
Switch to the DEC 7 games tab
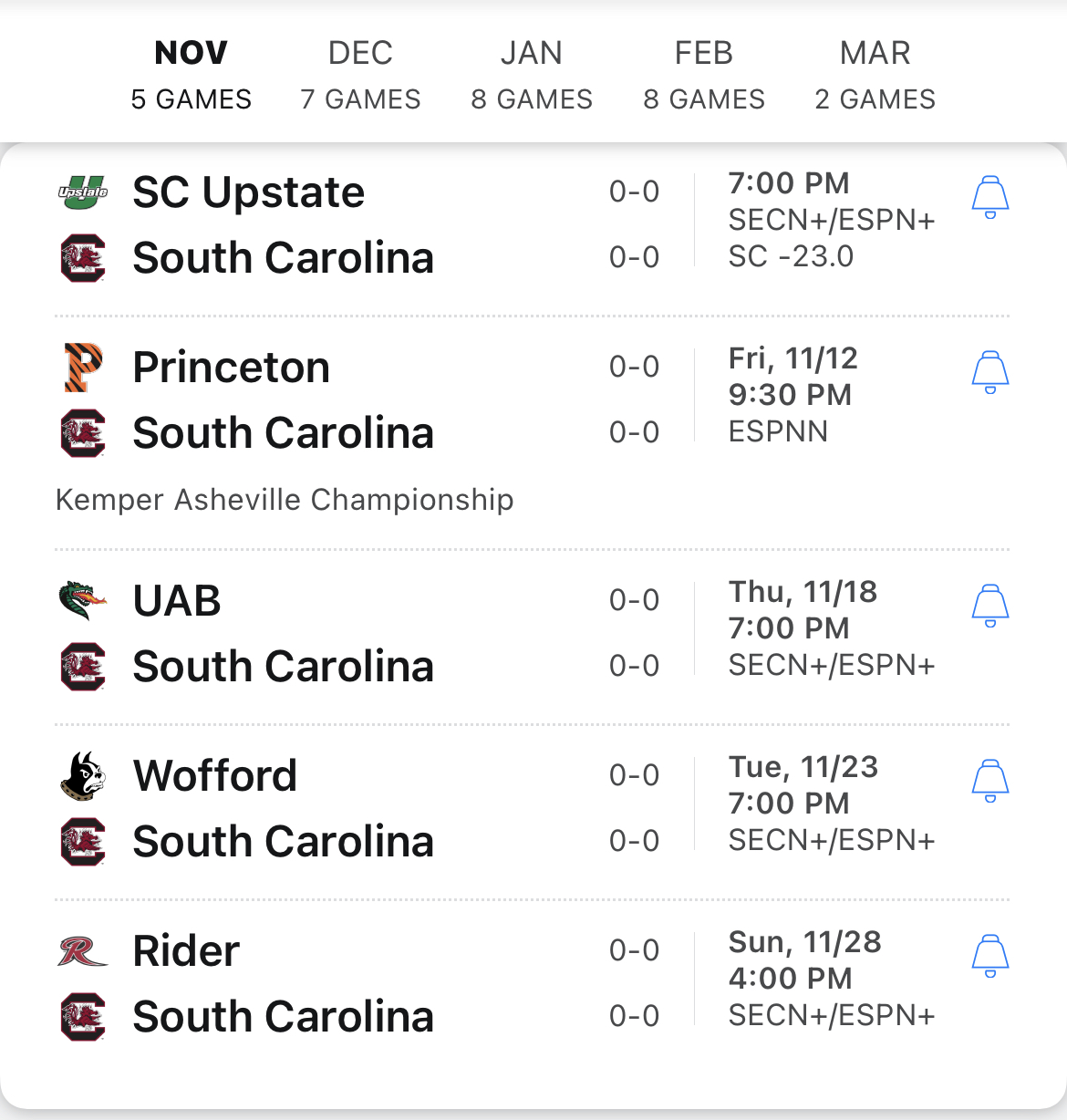[x=360, y=75]
